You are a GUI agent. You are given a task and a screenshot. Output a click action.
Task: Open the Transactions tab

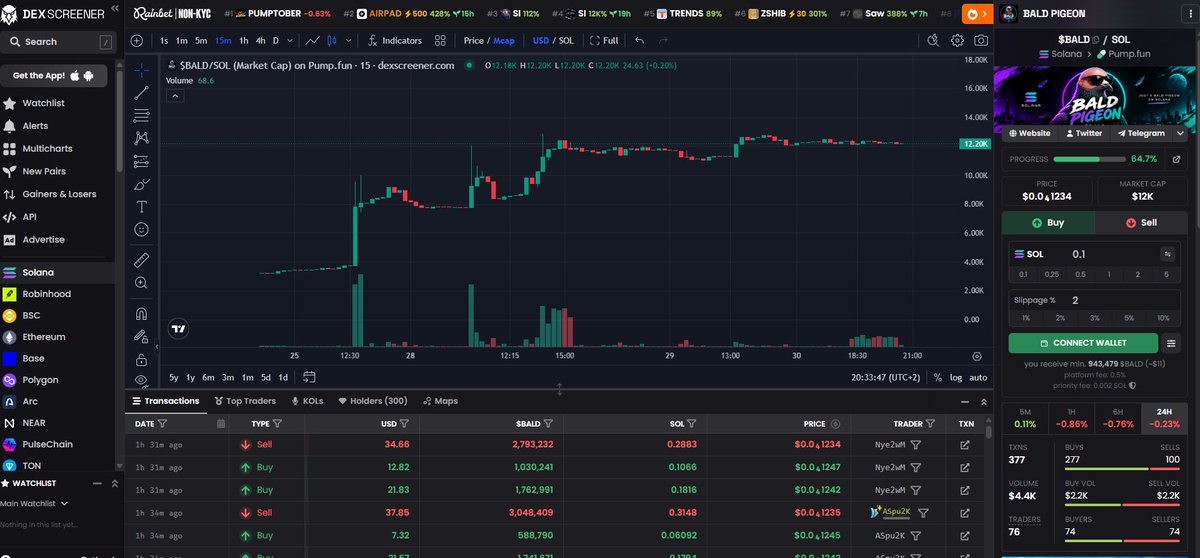click(165, 401)
